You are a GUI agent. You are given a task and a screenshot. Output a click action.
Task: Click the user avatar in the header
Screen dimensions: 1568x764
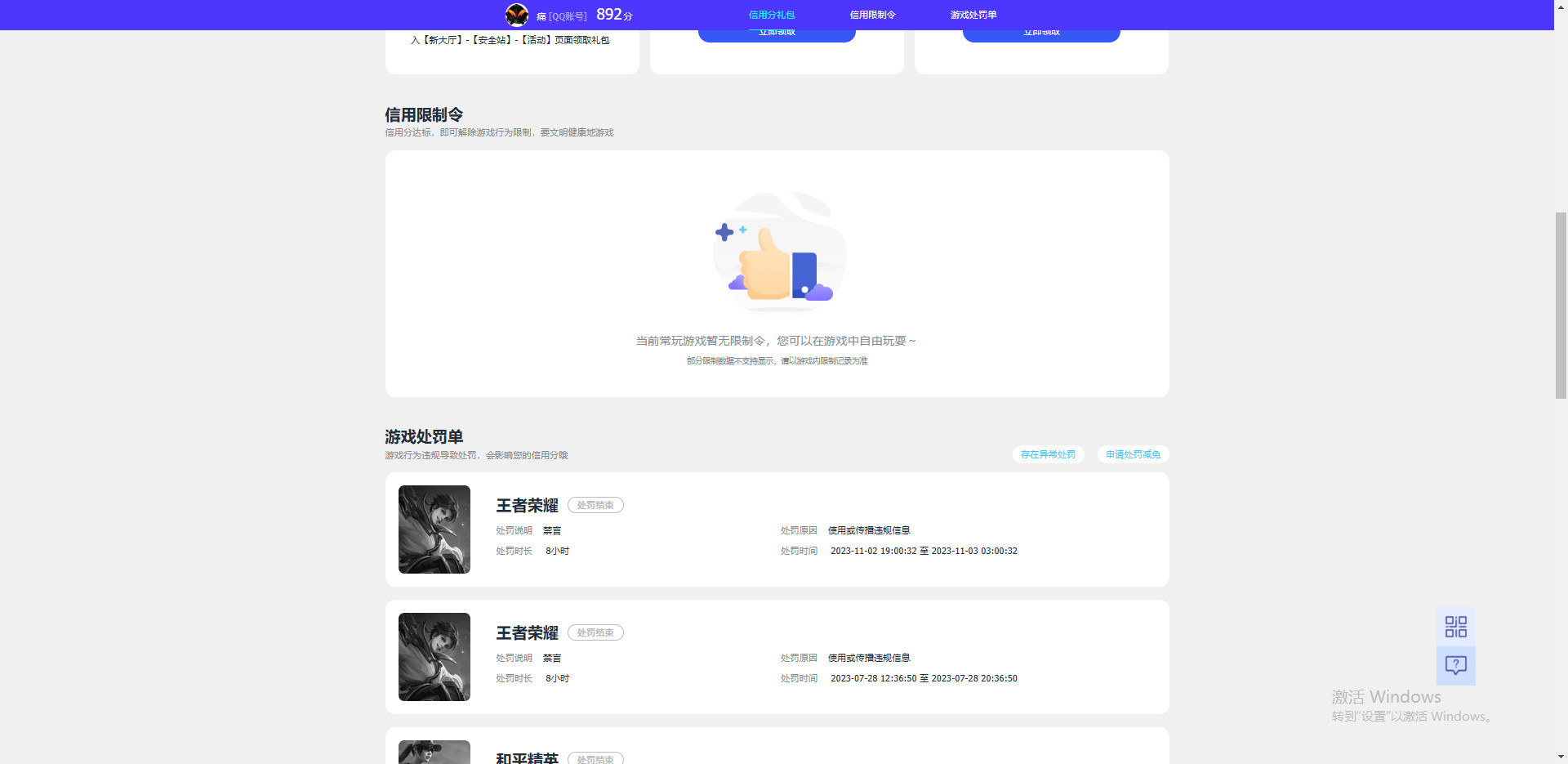click(x=517, y=15)
